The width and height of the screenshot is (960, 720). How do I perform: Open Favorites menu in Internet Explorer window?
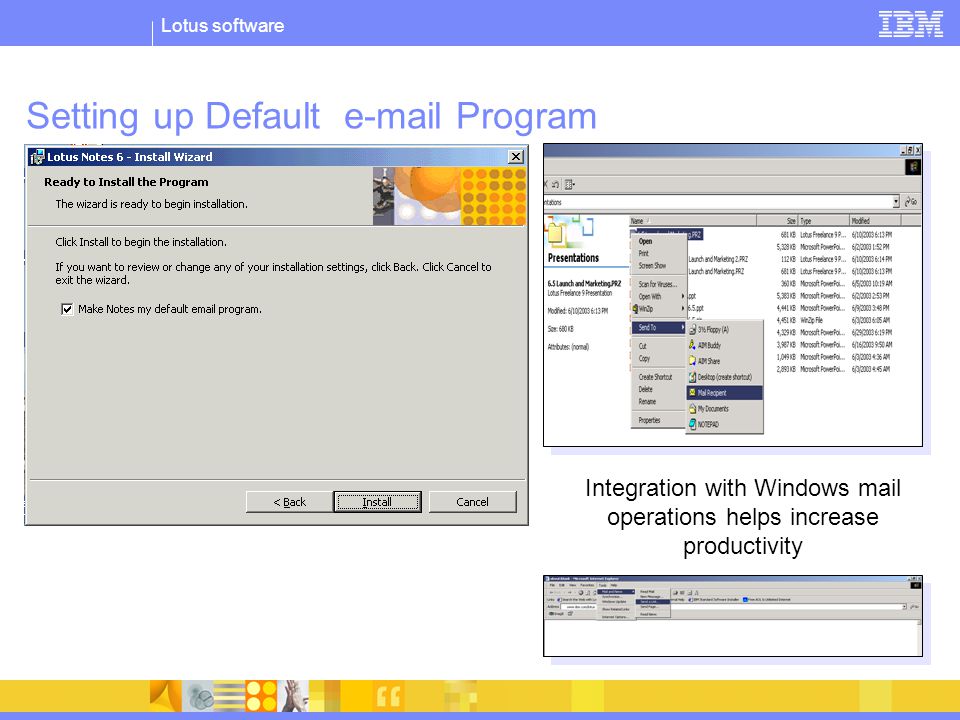pyautogui.click(x=587, y=585)
